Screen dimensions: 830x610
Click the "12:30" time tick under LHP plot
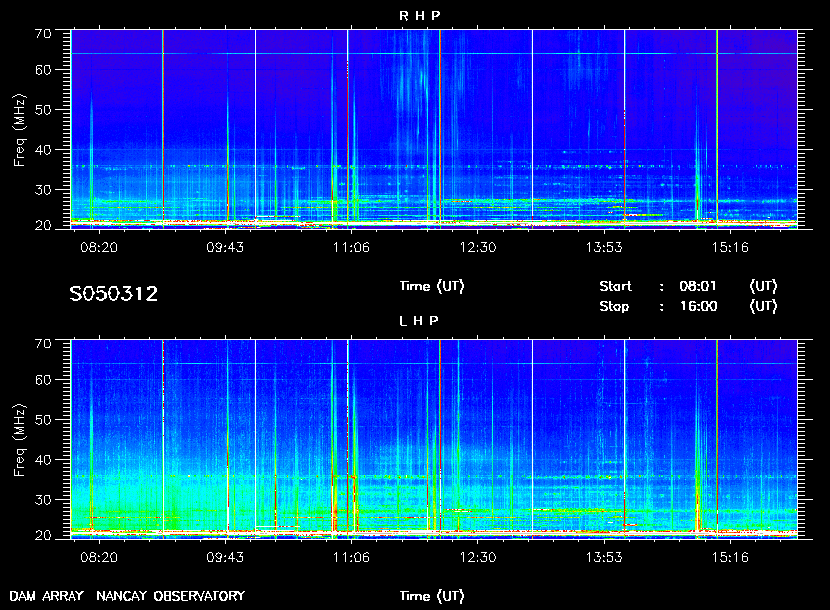(477, 557)
